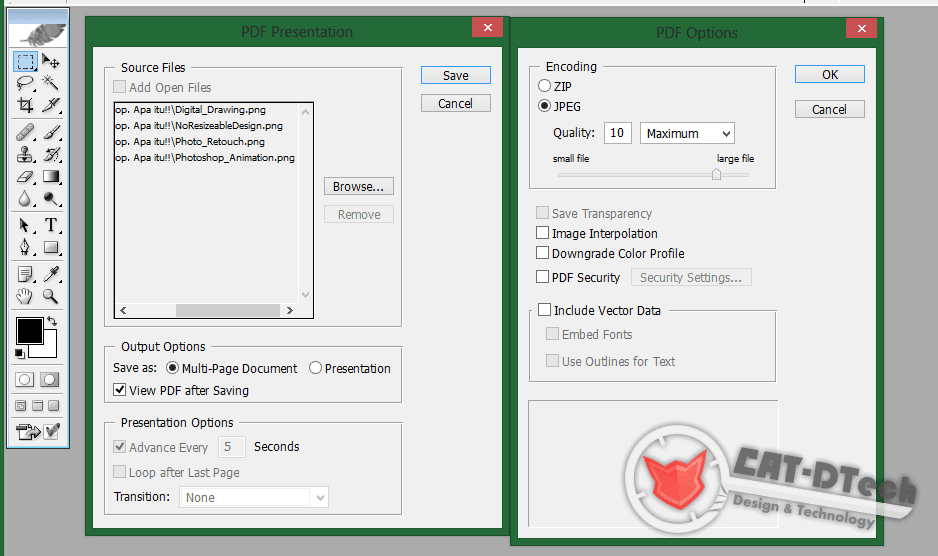Select the Clone Stamp tool
Screen dimensions: 938x556
pos(25,154)
